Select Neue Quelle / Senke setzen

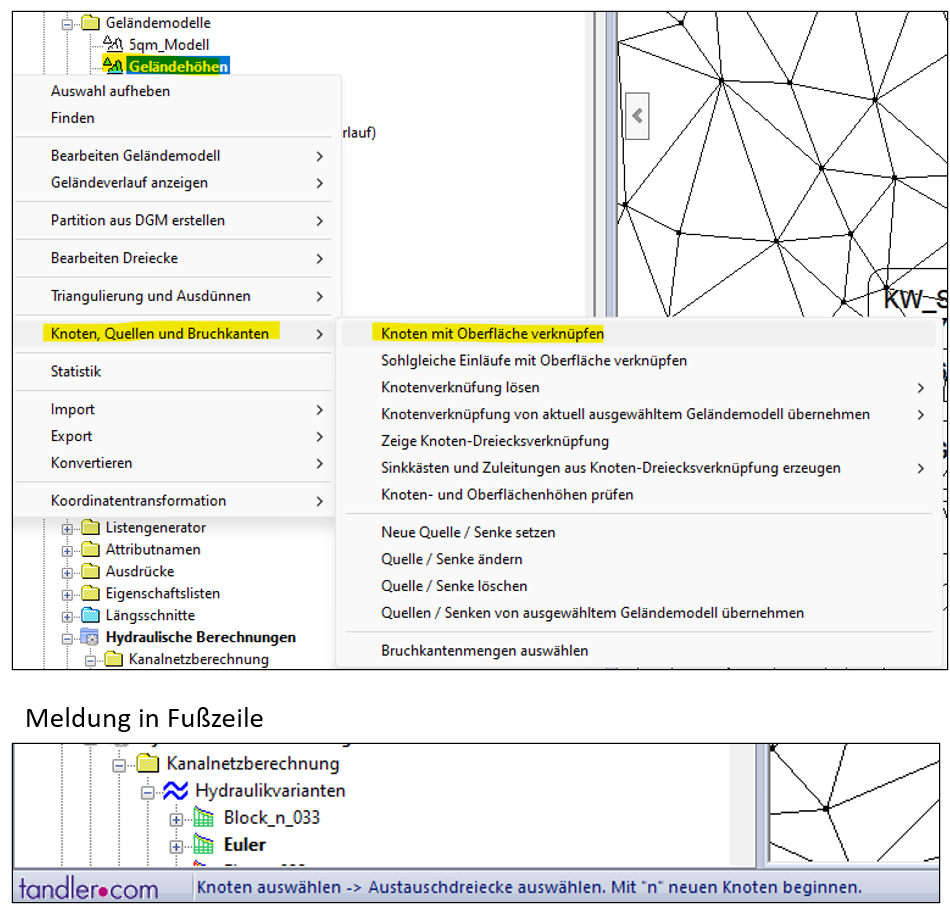[468, 533]
